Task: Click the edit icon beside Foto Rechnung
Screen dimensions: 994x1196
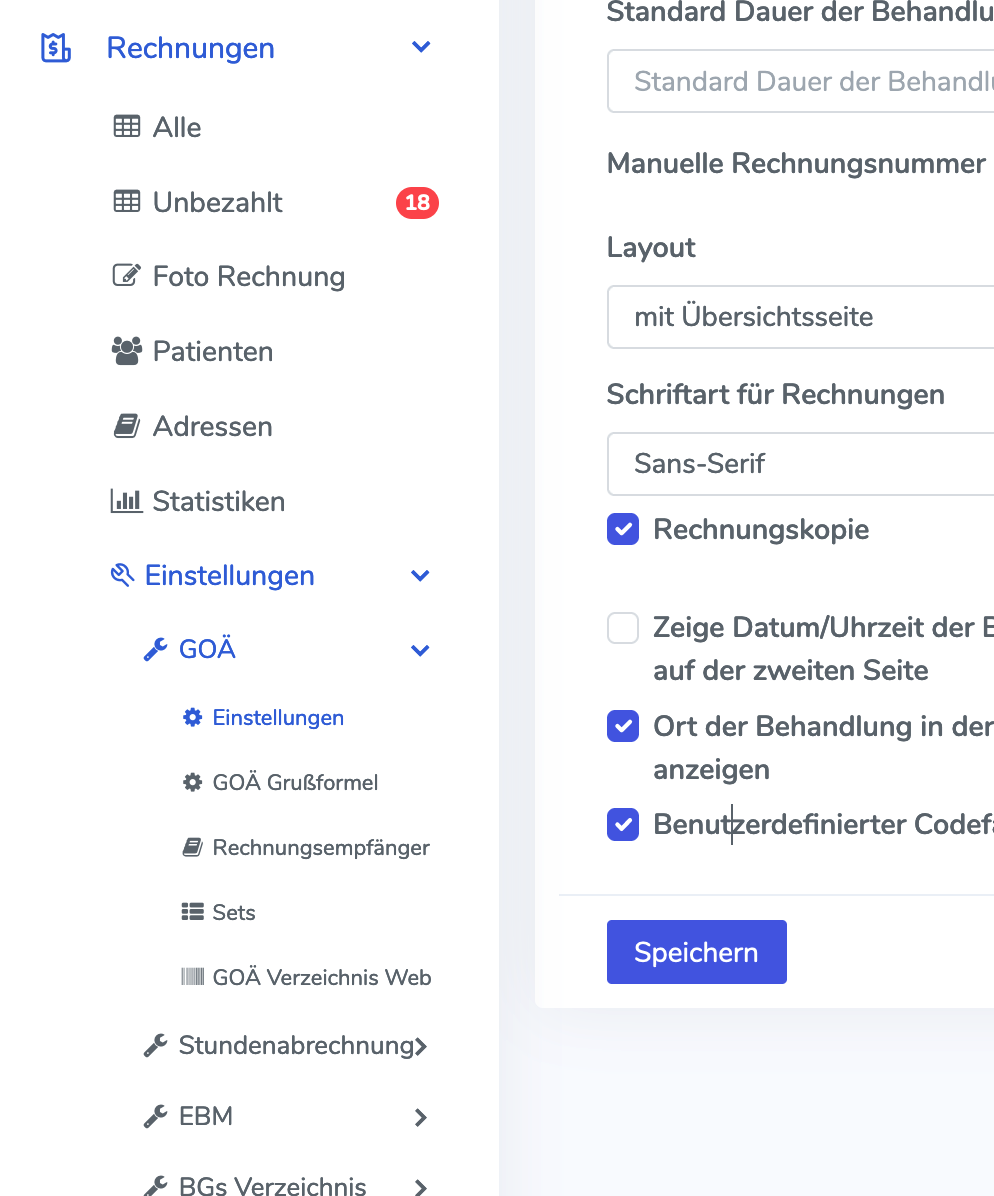Action: pos(126,276)
